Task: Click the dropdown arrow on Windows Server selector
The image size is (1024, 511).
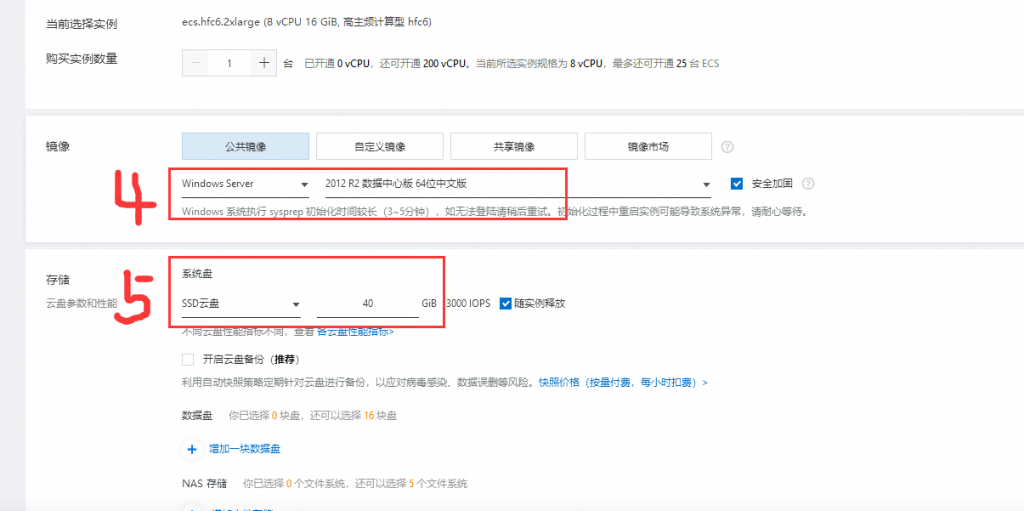Action: pyautogui.click(x=304, y=185)
